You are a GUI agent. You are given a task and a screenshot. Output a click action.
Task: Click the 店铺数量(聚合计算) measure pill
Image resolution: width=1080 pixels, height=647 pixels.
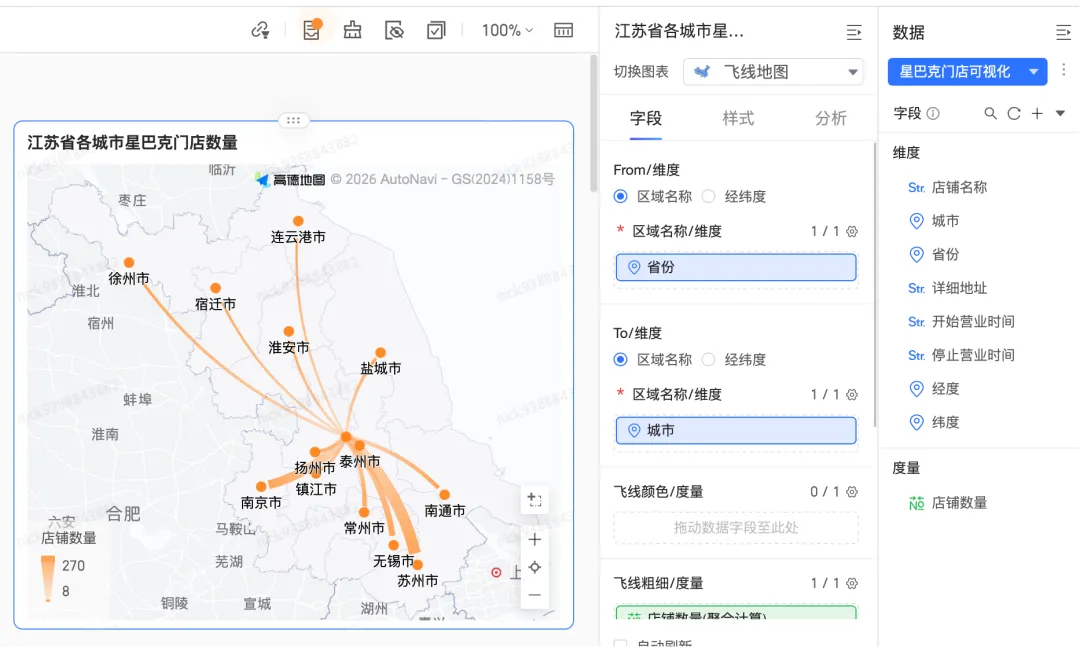(x=736, y=612)
